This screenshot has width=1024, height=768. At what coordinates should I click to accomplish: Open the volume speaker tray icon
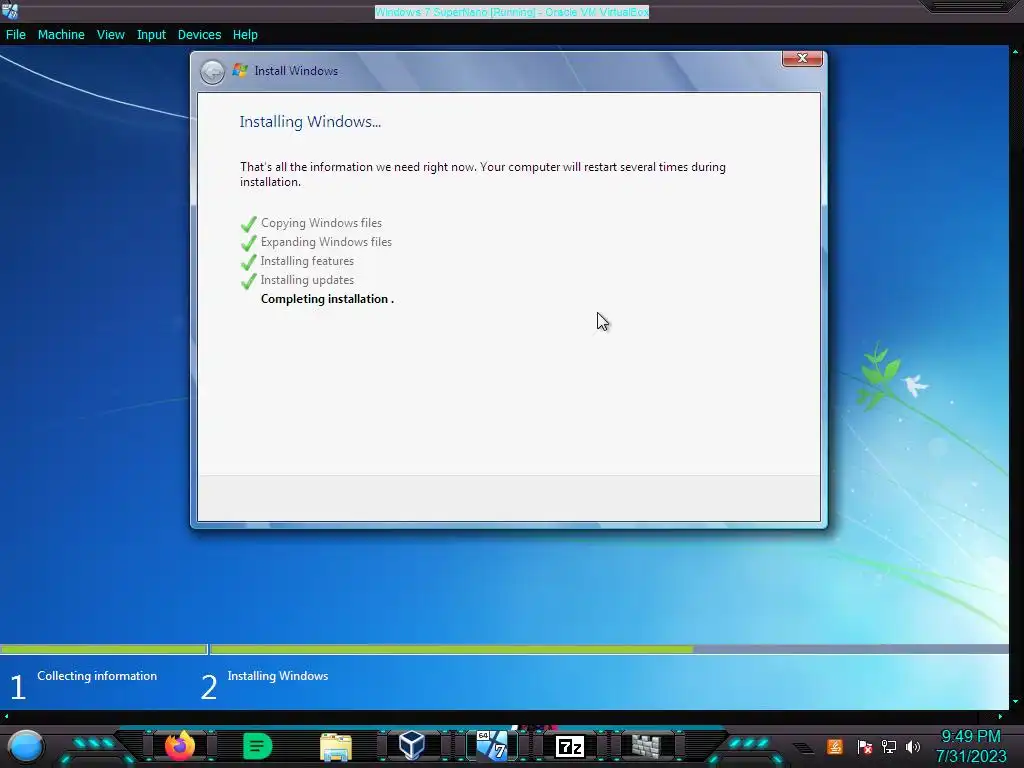point(913,746)
